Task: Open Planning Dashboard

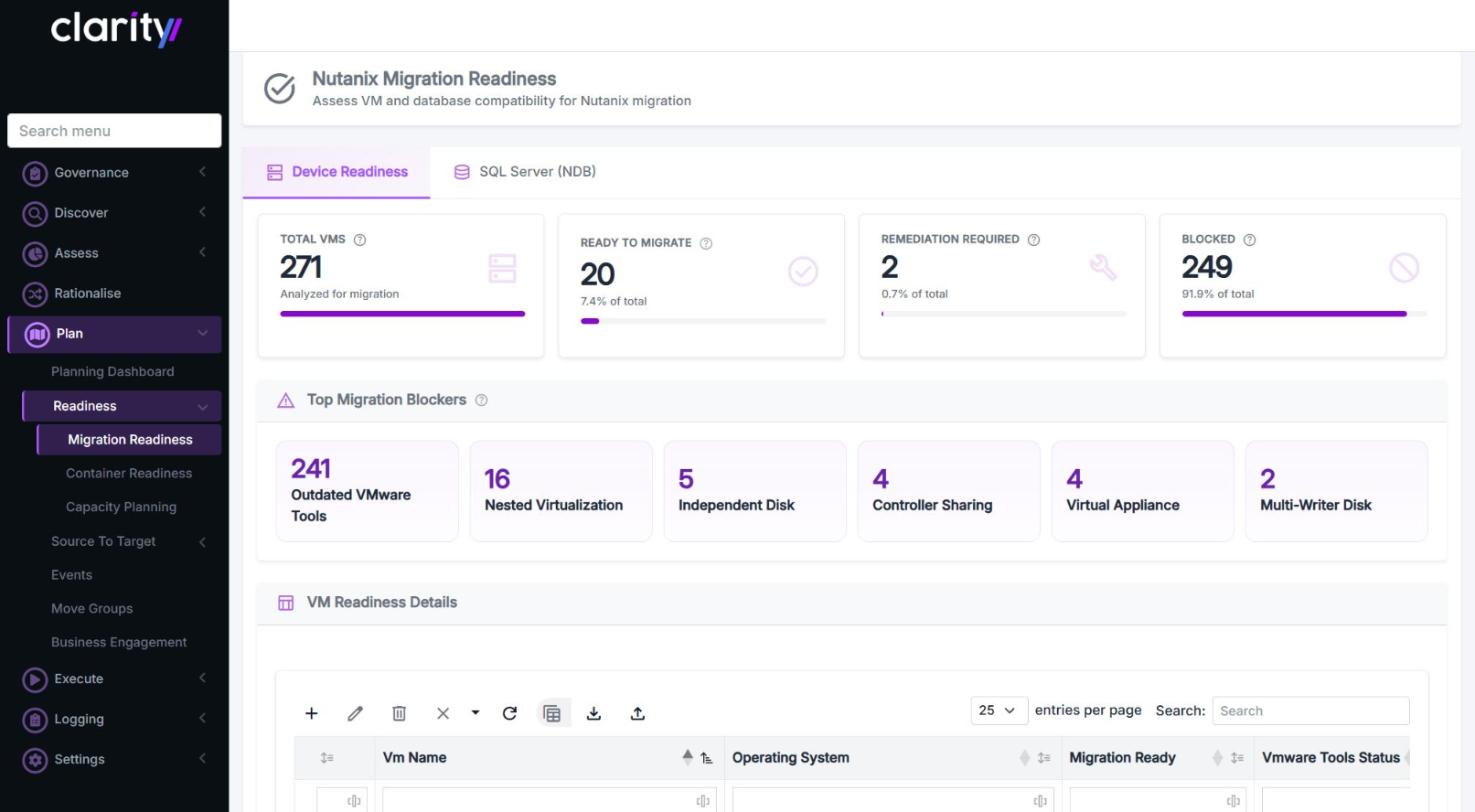Action: click(x=112, y=371)
